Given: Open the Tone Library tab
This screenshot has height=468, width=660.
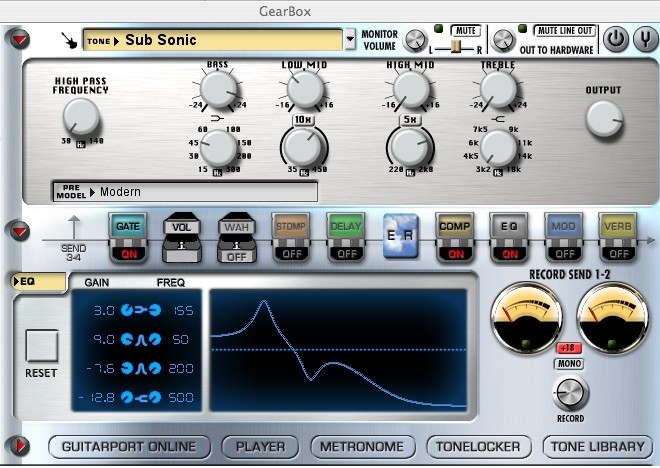Looking at the screenshot, I should (x=598, y=447).
